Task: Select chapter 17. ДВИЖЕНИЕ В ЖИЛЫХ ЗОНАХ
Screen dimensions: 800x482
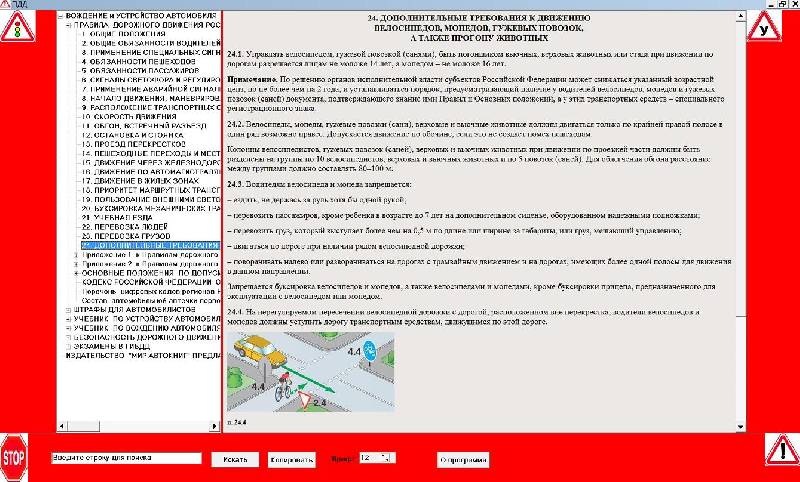Action: click(x=140, y=181)
